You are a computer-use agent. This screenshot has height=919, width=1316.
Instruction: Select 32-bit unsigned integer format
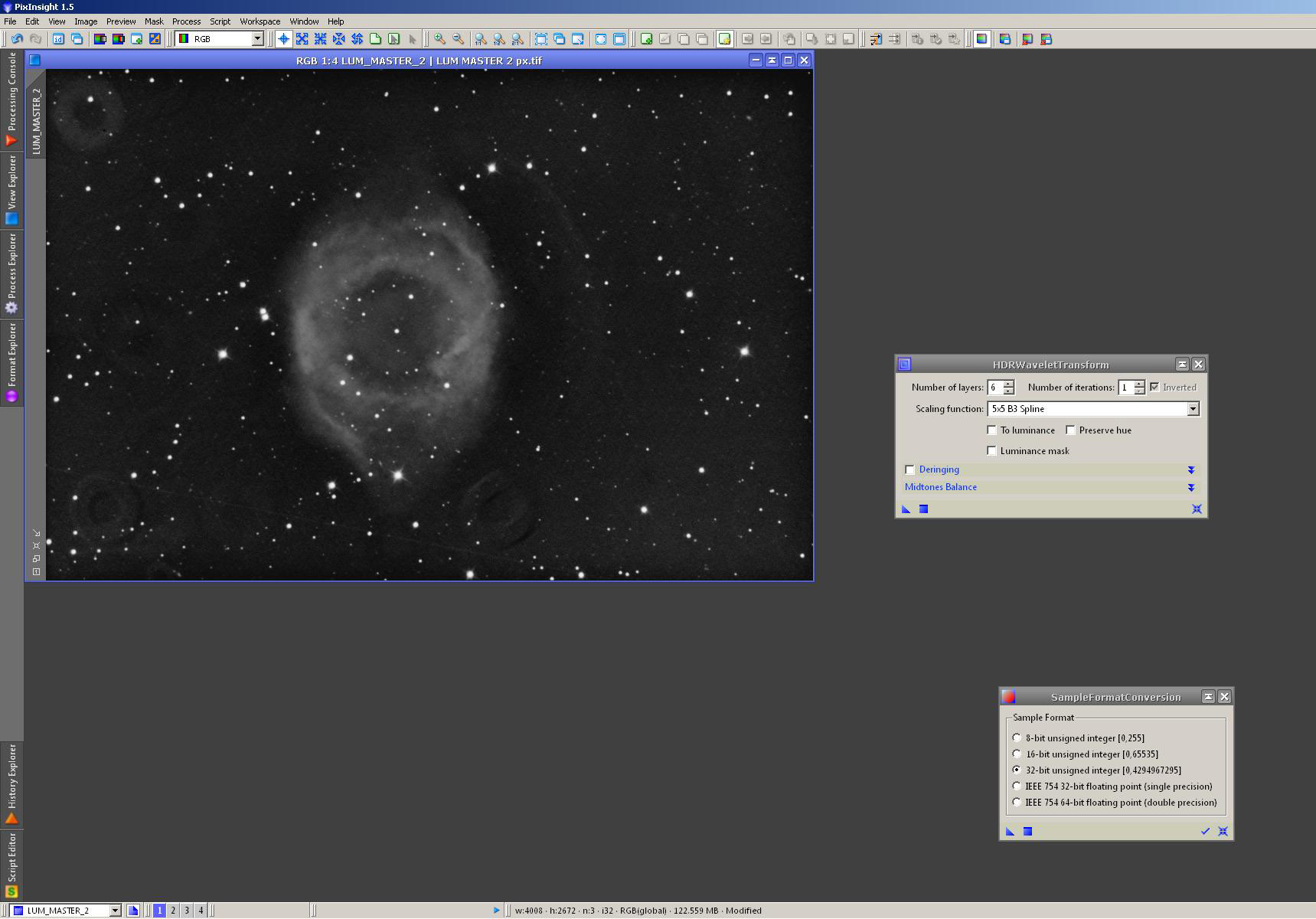[x=1017, y=770]
